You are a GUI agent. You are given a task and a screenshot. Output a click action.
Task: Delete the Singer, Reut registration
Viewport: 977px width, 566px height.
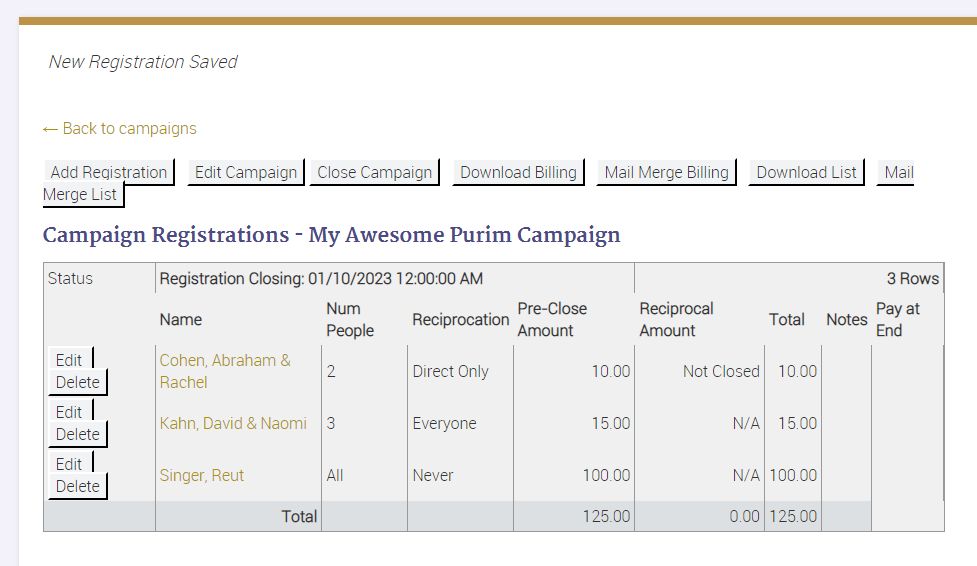click(x=77, y=486)
